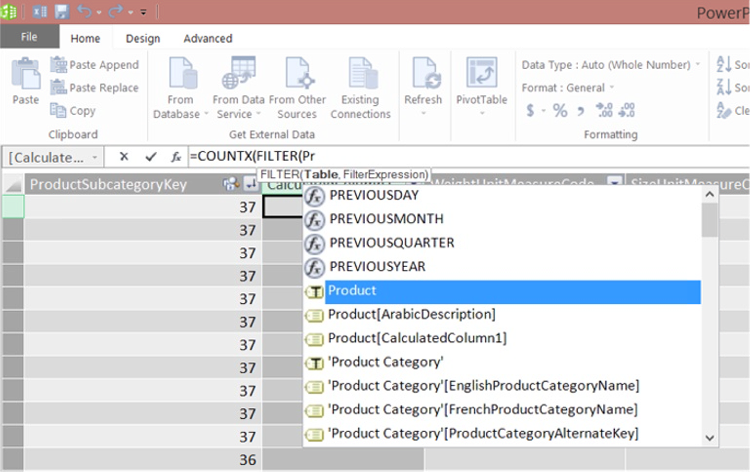Open the Advanced tab
The width and height of the screenshot is (750, 472).
207,38
